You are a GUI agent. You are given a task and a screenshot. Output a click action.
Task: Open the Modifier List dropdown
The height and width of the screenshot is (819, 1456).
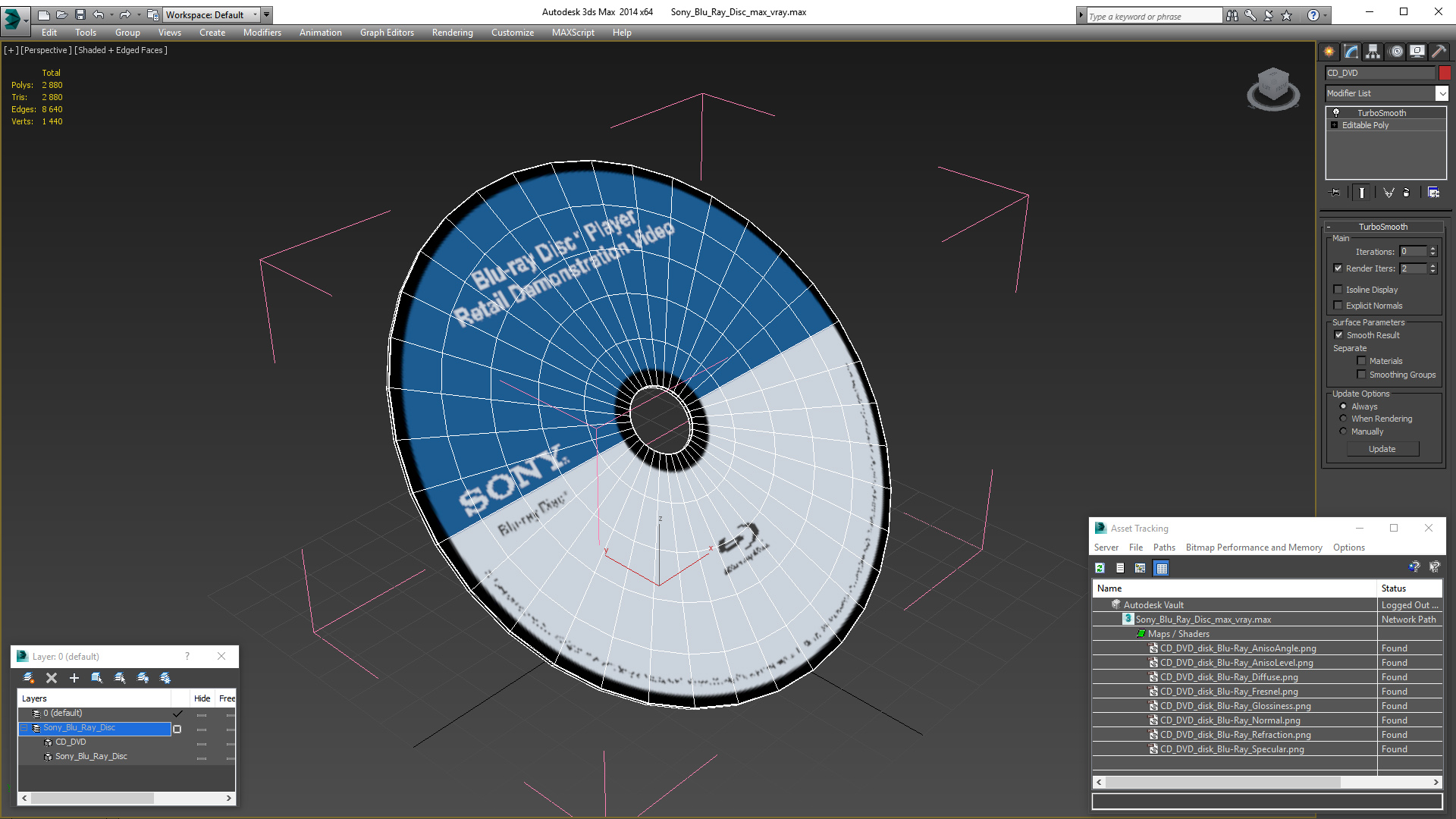1442,93
